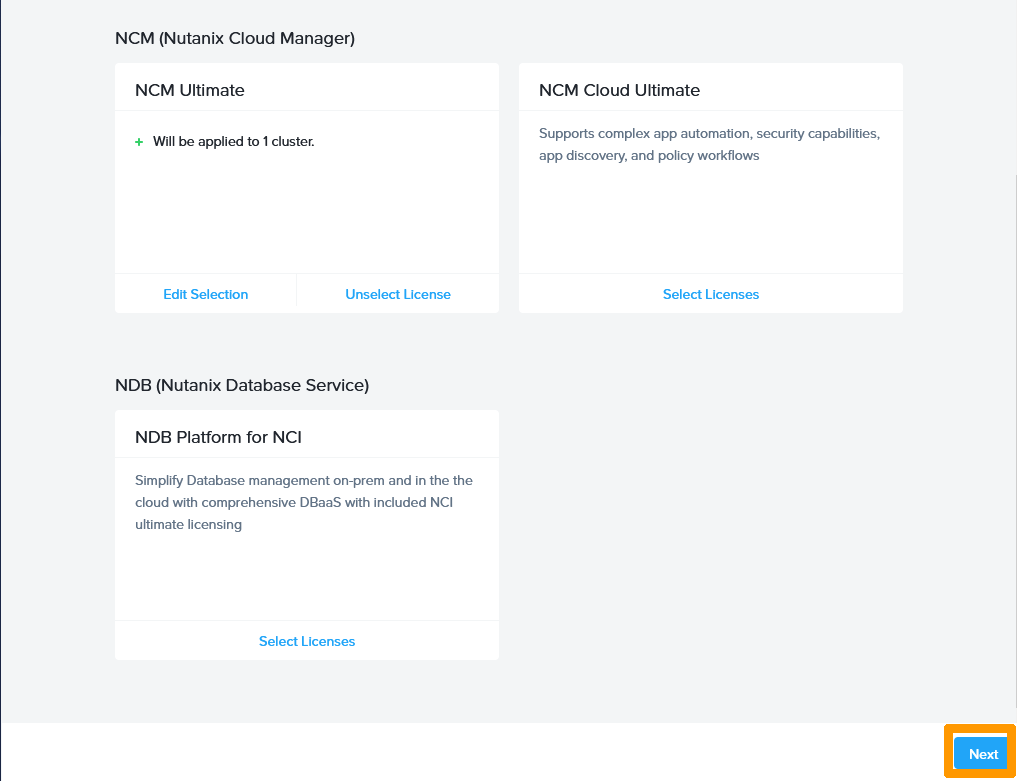Click the NCM Cloud Ultimate card title
Image resolution: width=1017 pixels, height=781 pixels.
pyautogui.click(x=619, y=90)
